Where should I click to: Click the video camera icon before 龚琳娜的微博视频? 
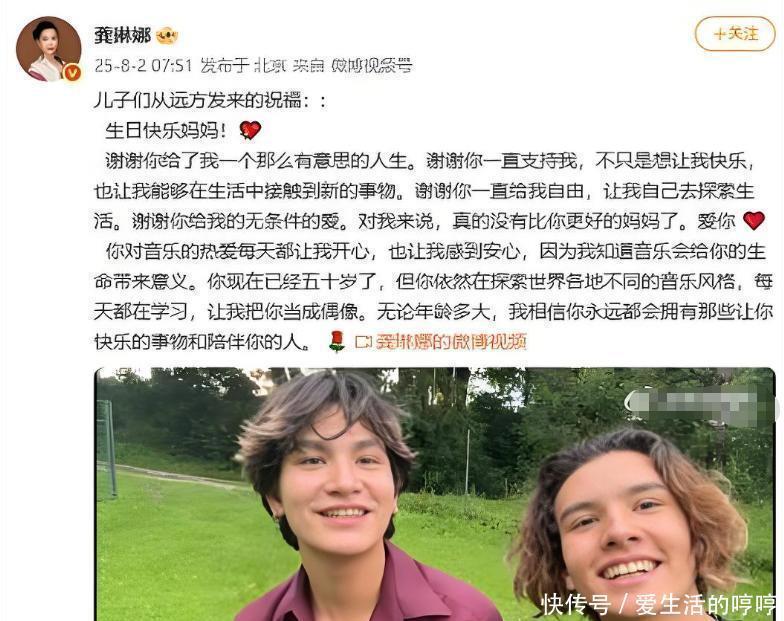point(363,342)
